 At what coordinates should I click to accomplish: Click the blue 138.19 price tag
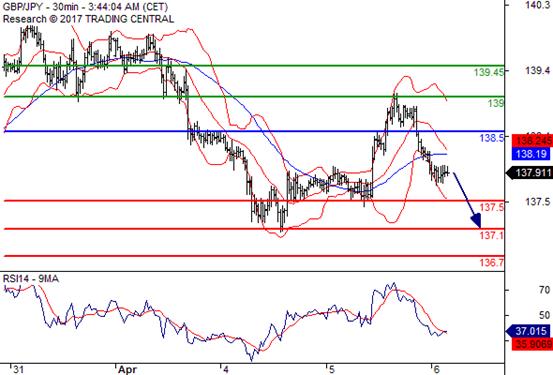[x=531, y=153]
